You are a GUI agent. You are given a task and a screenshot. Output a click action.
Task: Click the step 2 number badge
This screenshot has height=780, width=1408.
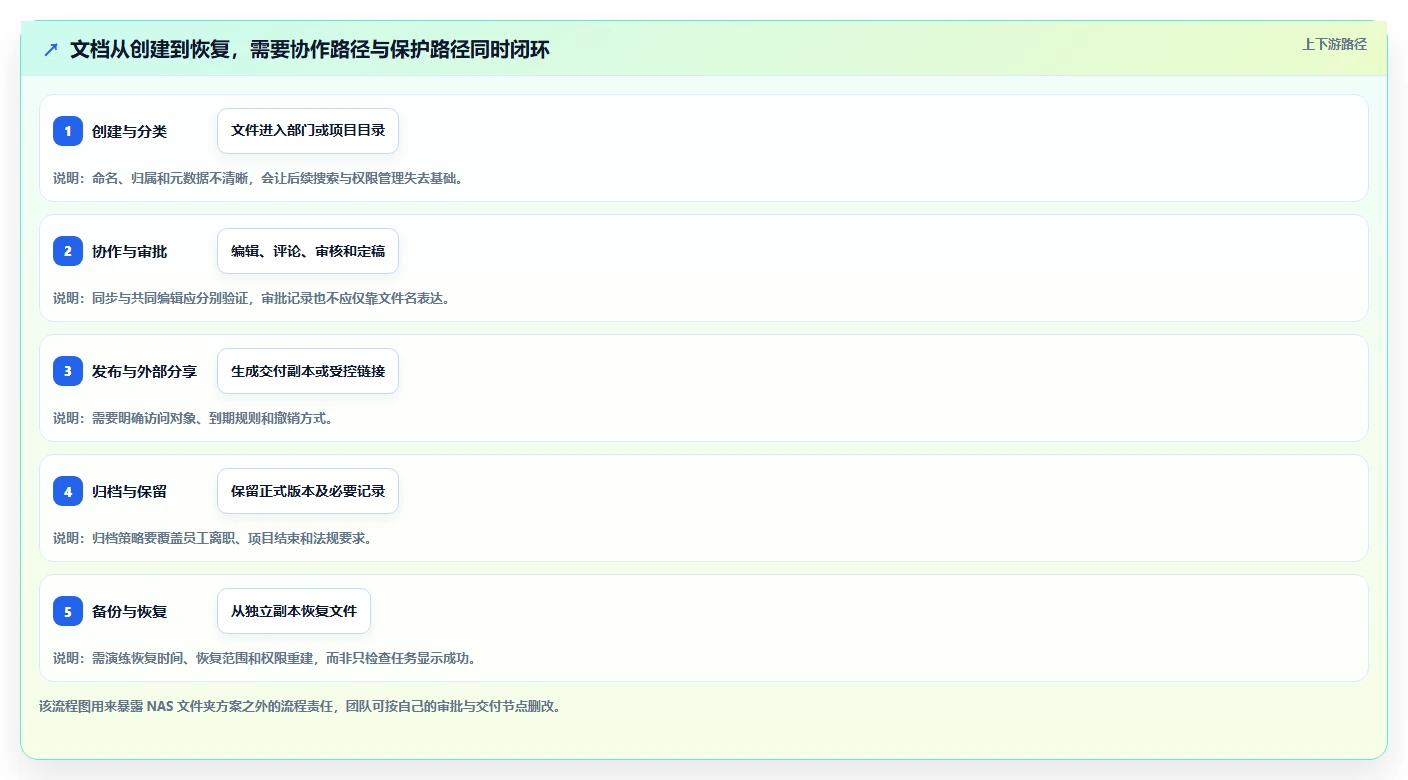pos(68,251)
